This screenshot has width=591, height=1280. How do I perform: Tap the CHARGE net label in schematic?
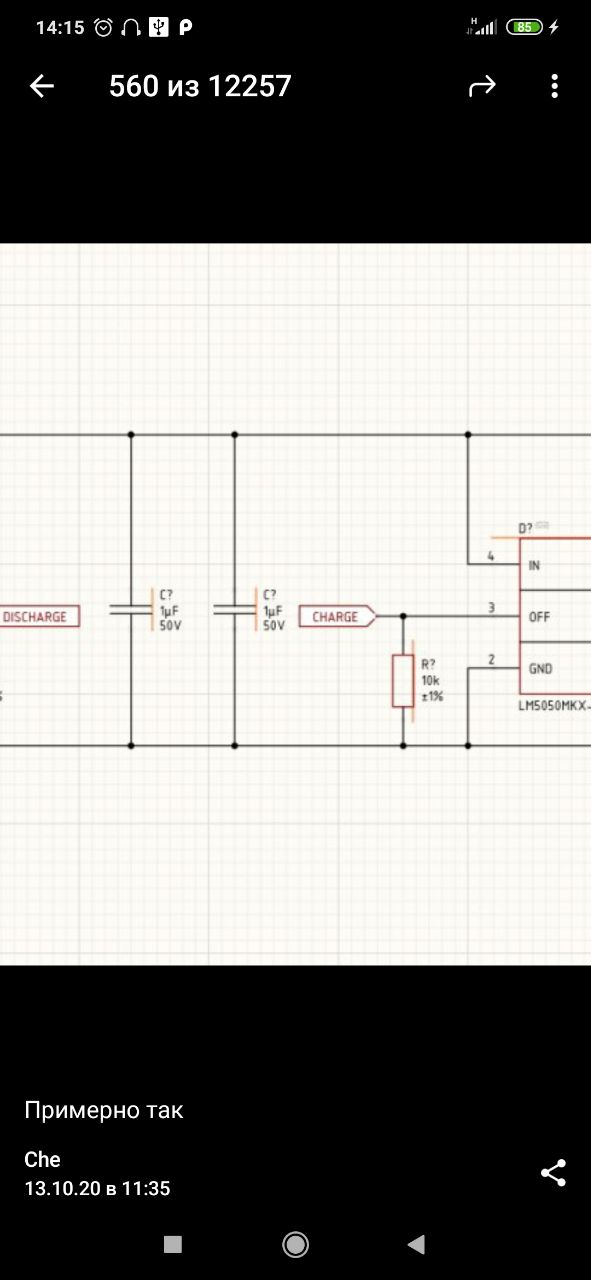point(338,617)
